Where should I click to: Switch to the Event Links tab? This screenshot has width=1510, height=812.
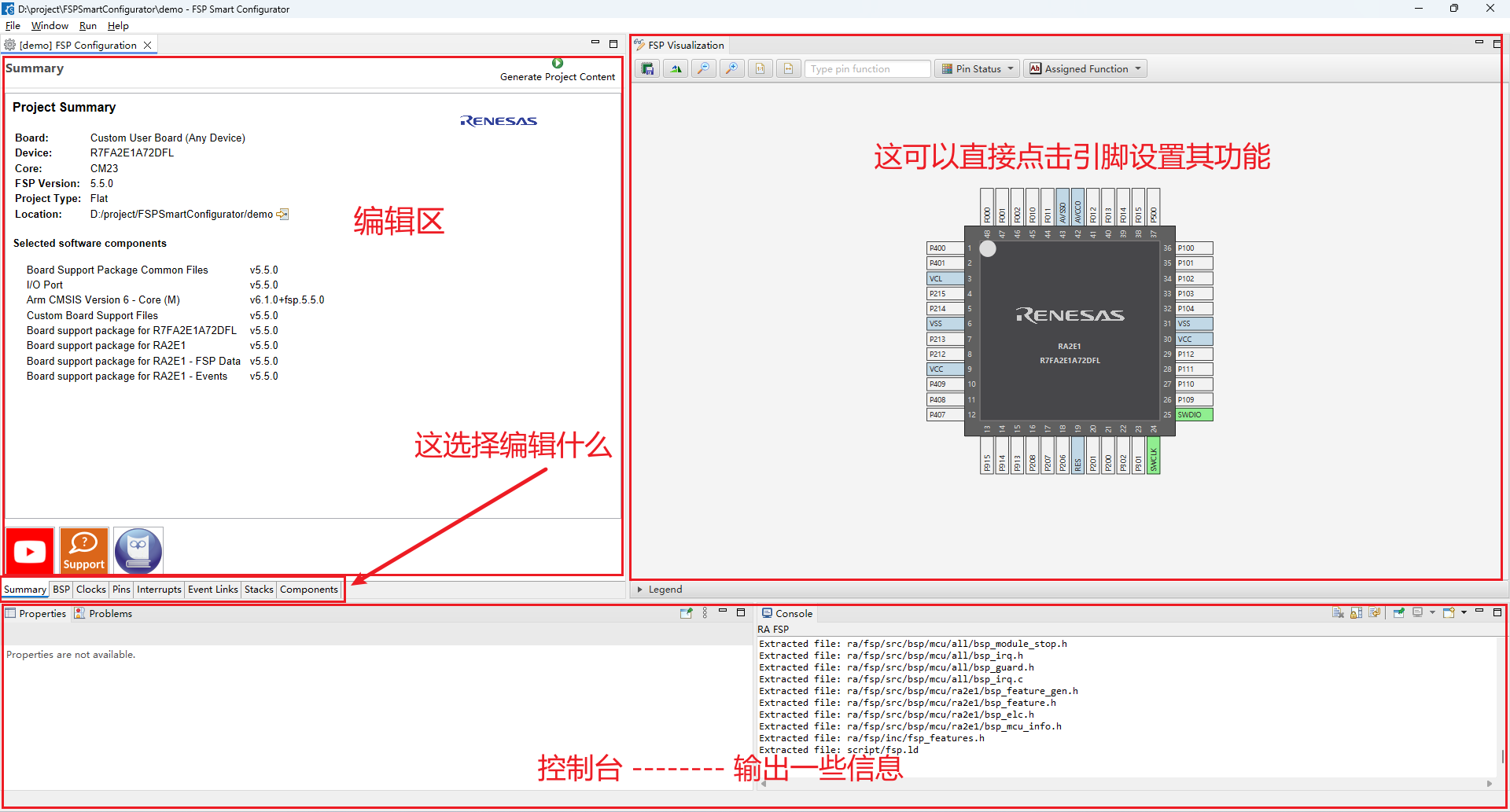point(212,590)
